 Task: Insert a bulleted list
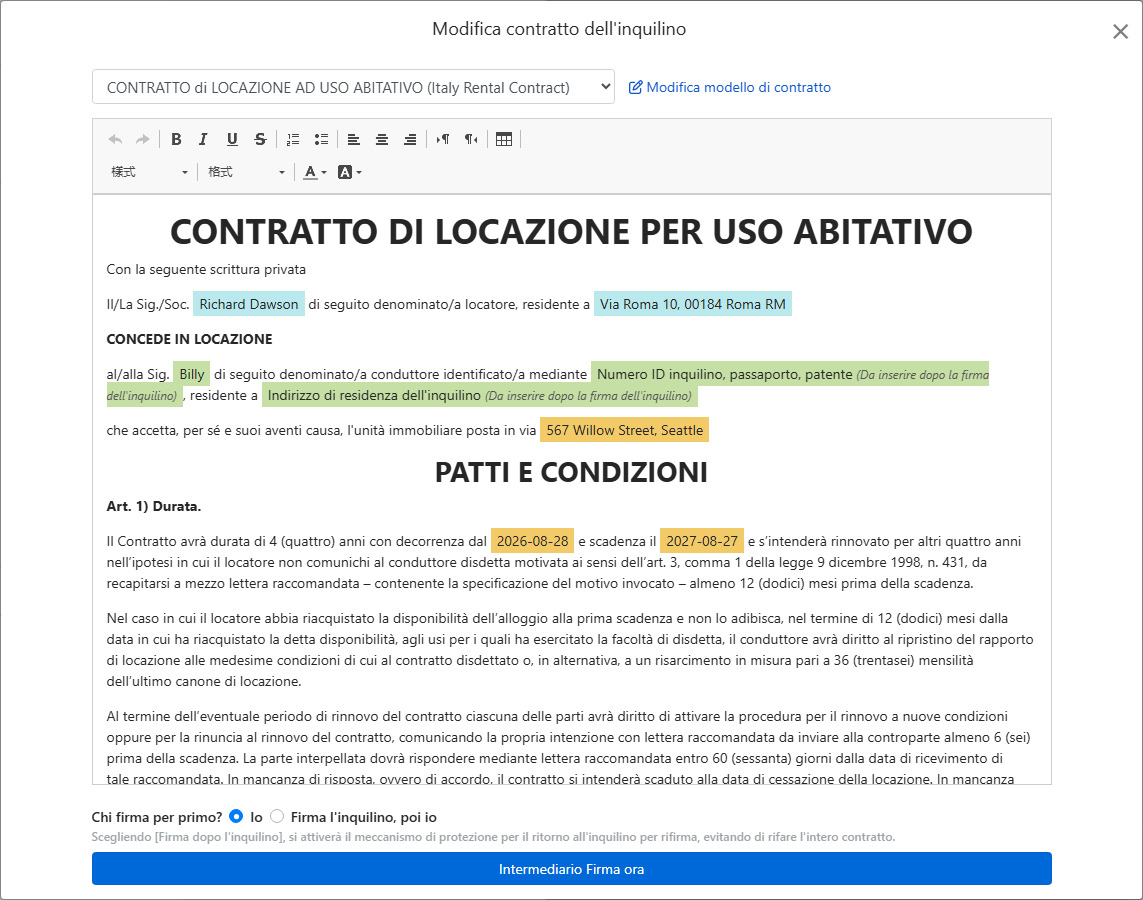[321, 139]
